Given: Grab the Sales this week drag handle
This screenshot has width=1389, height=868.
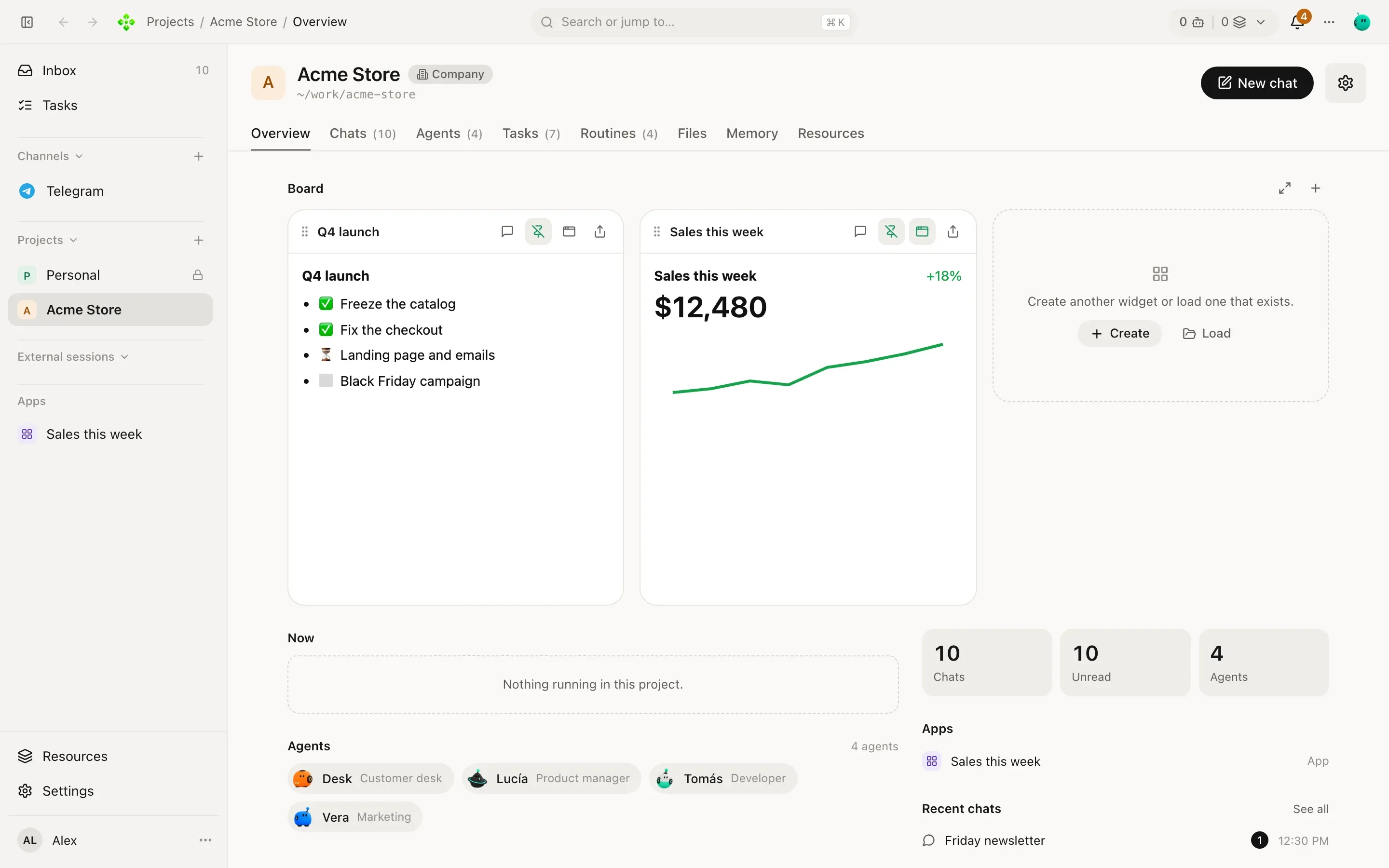Looking at the screenshot, I should pyautogui.click(x=656, y=231).
